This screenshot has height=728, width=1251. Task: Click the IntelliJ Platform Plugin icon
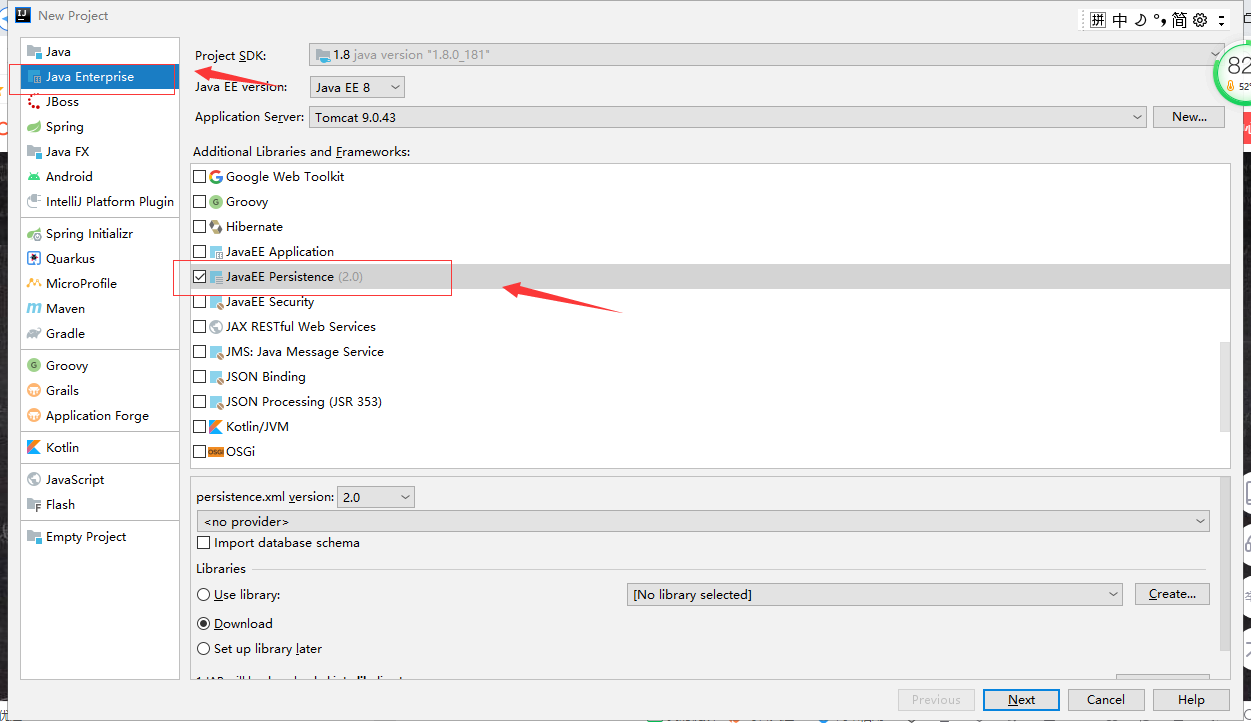(x=34, y=201)
